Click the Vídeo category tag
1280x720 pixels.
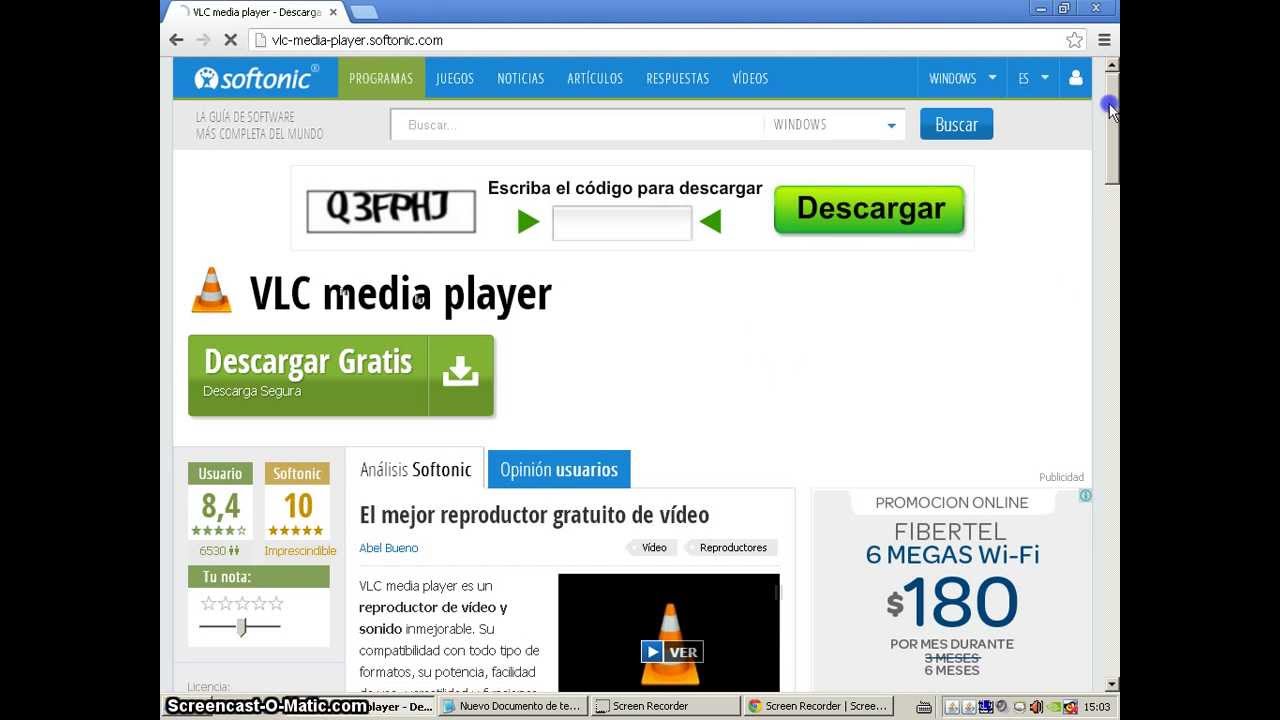click(653, 547)
